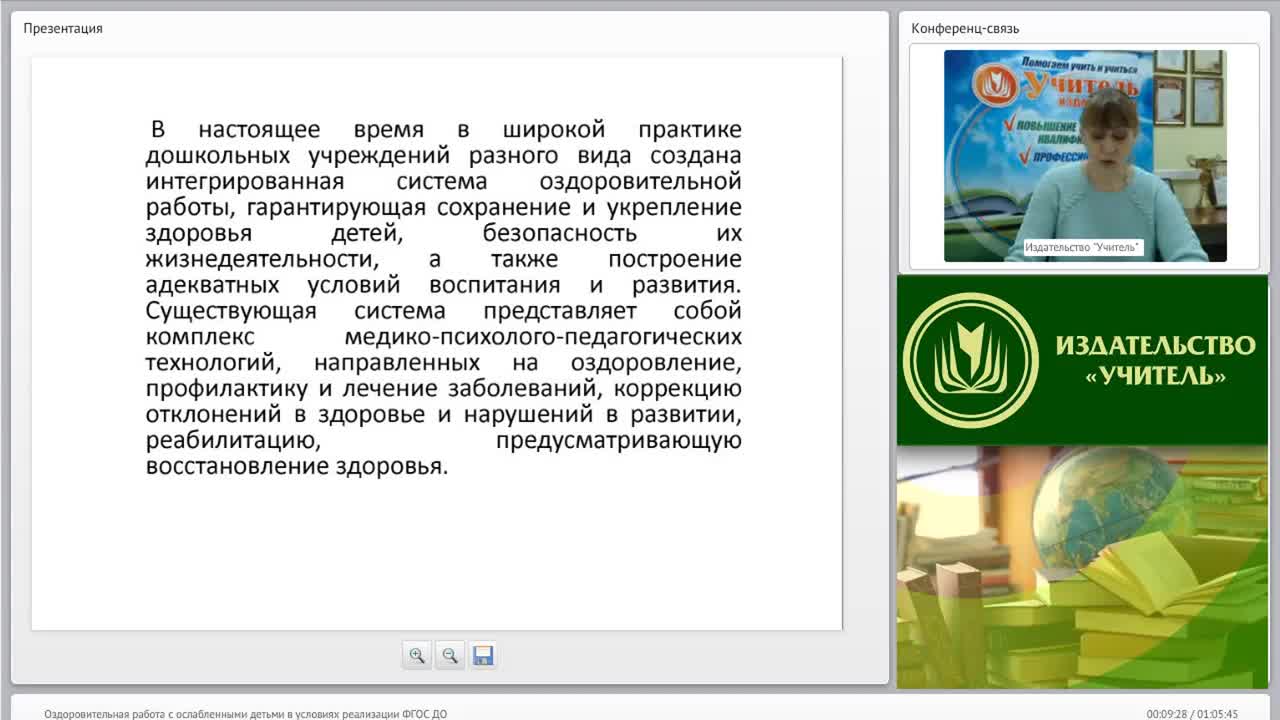Viewport: 1280px width, 720px height.
Task: Click the blank area below slide text
Action: point(437,555)
